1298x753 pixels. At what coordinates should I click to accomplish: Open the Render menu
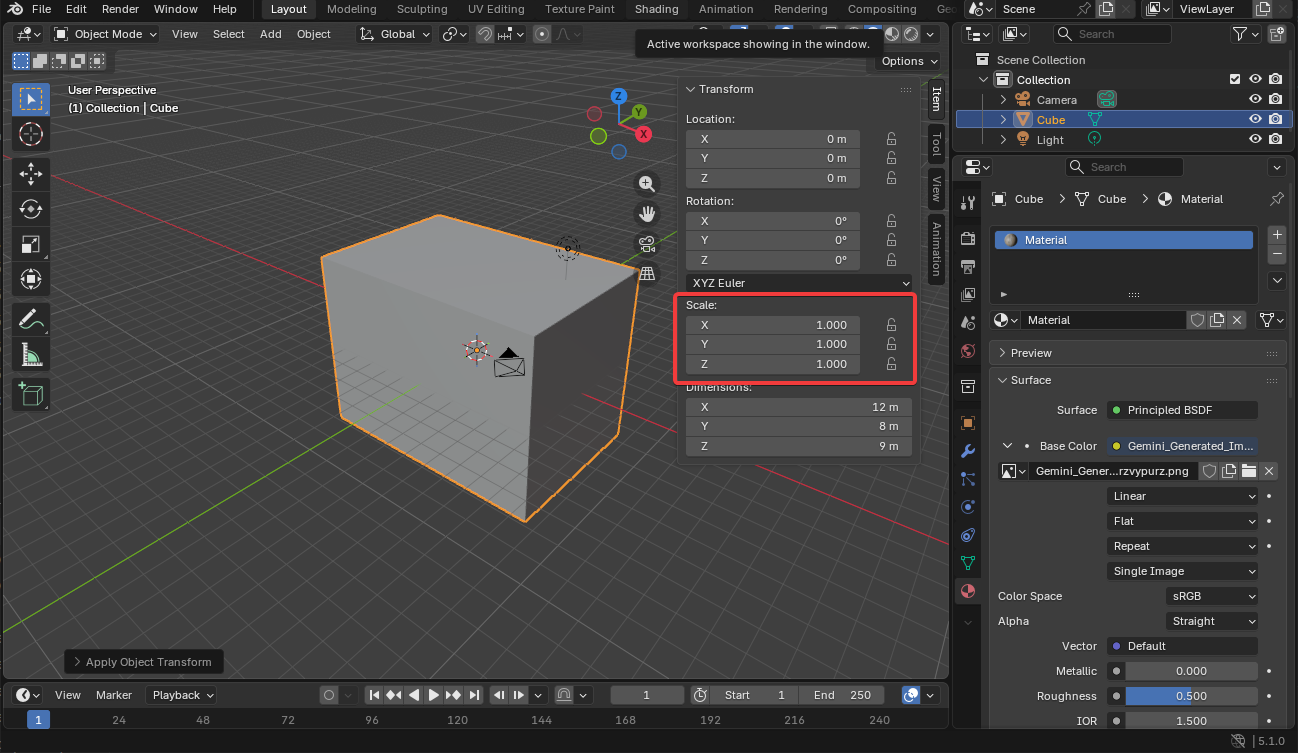pos(121,9)
